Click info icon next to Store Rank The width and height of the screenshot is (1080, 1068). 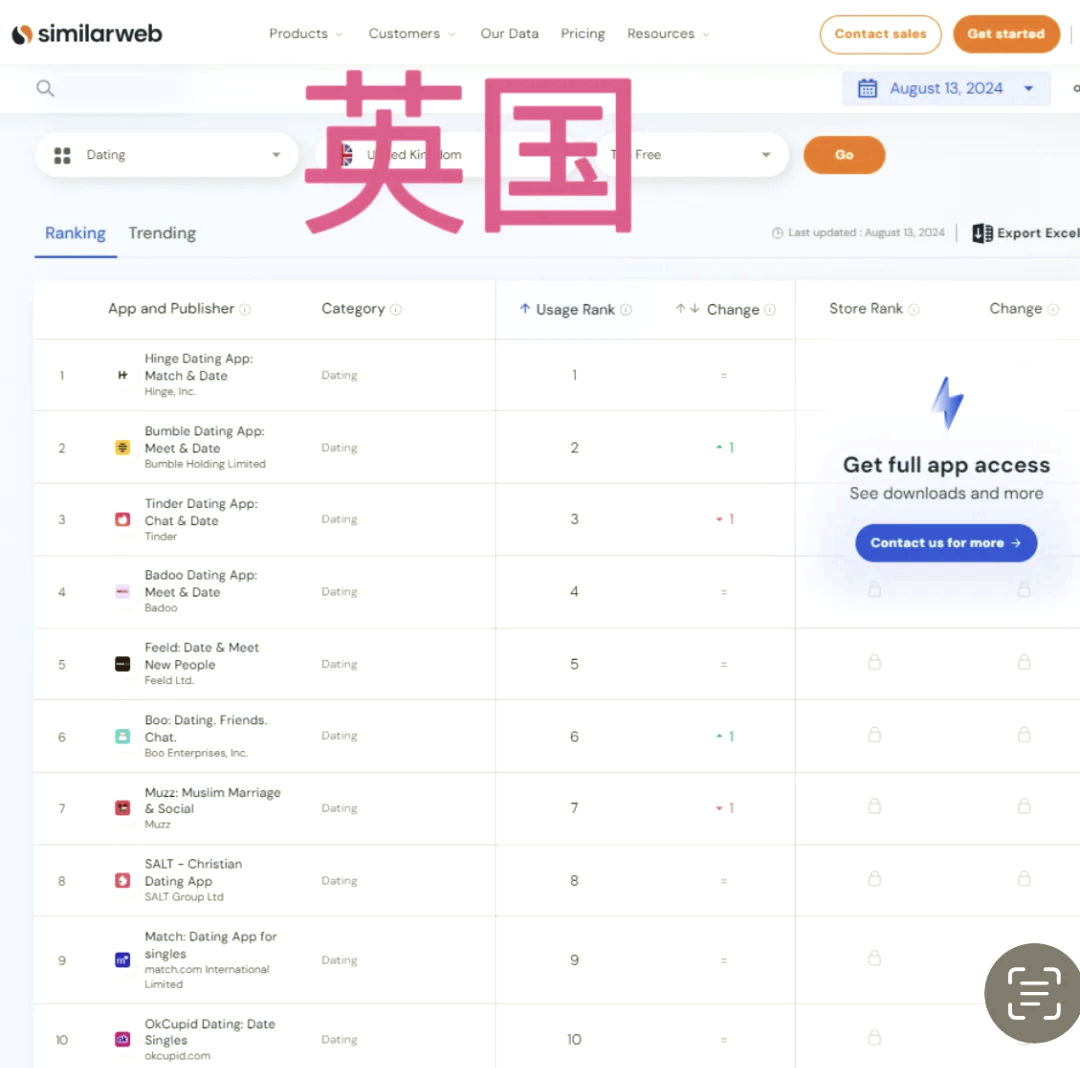point(914,310)
